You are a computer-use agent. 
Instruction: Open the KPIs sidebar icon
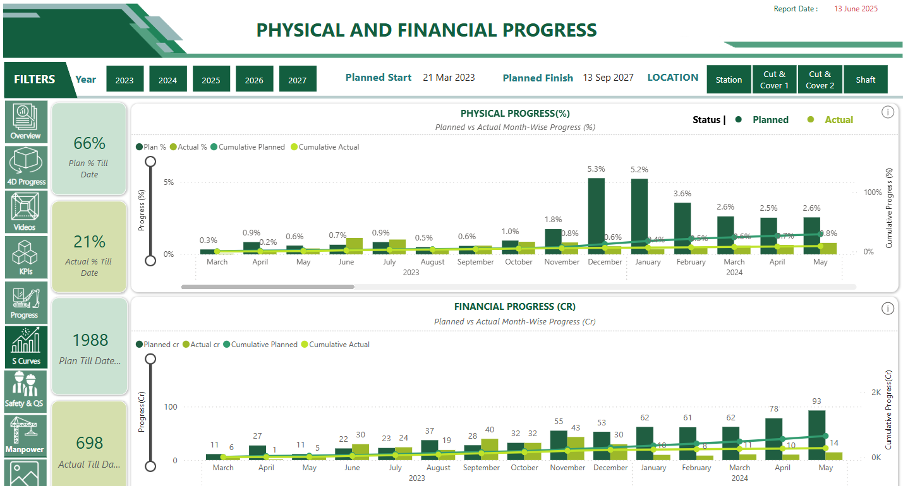(25, 257)
